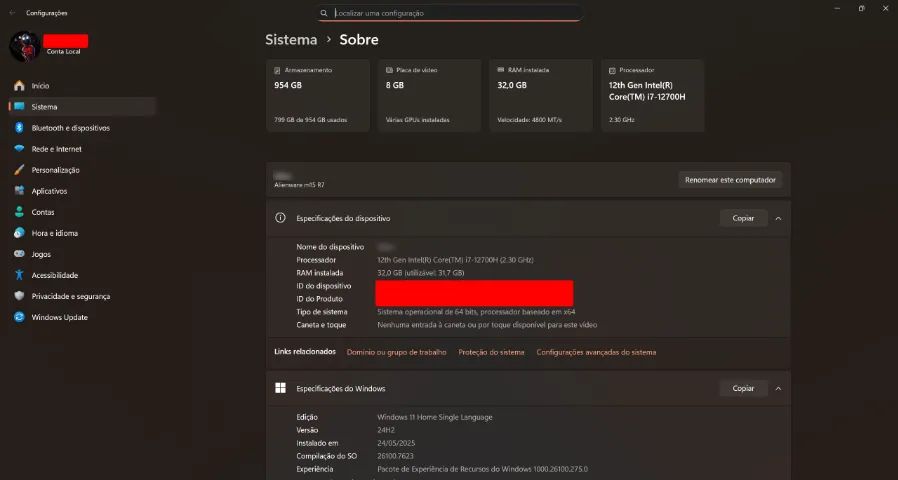Click the 24/05/2025 install date value

coord(396,443)
